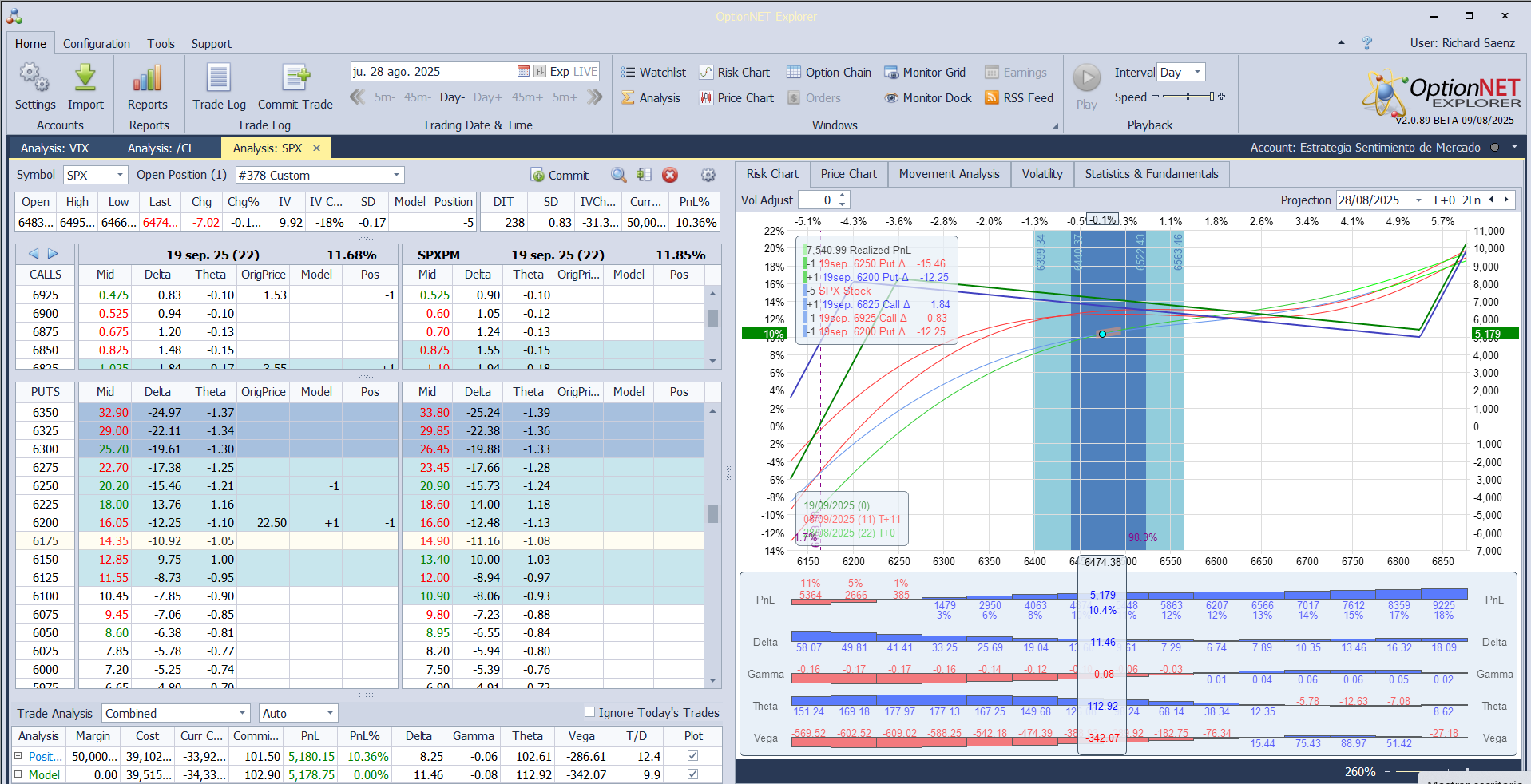Collapse the ribbon with the up arrow
This screenshot has width=1531, height=784.
point(1341,43)
